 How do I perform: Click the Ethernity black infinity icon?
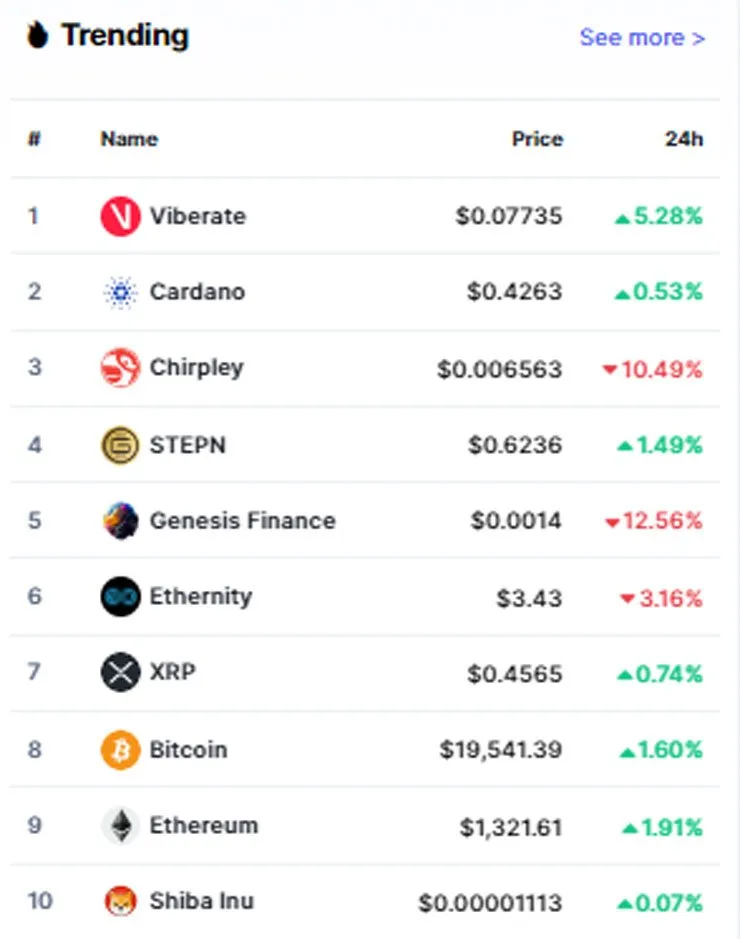120,596
